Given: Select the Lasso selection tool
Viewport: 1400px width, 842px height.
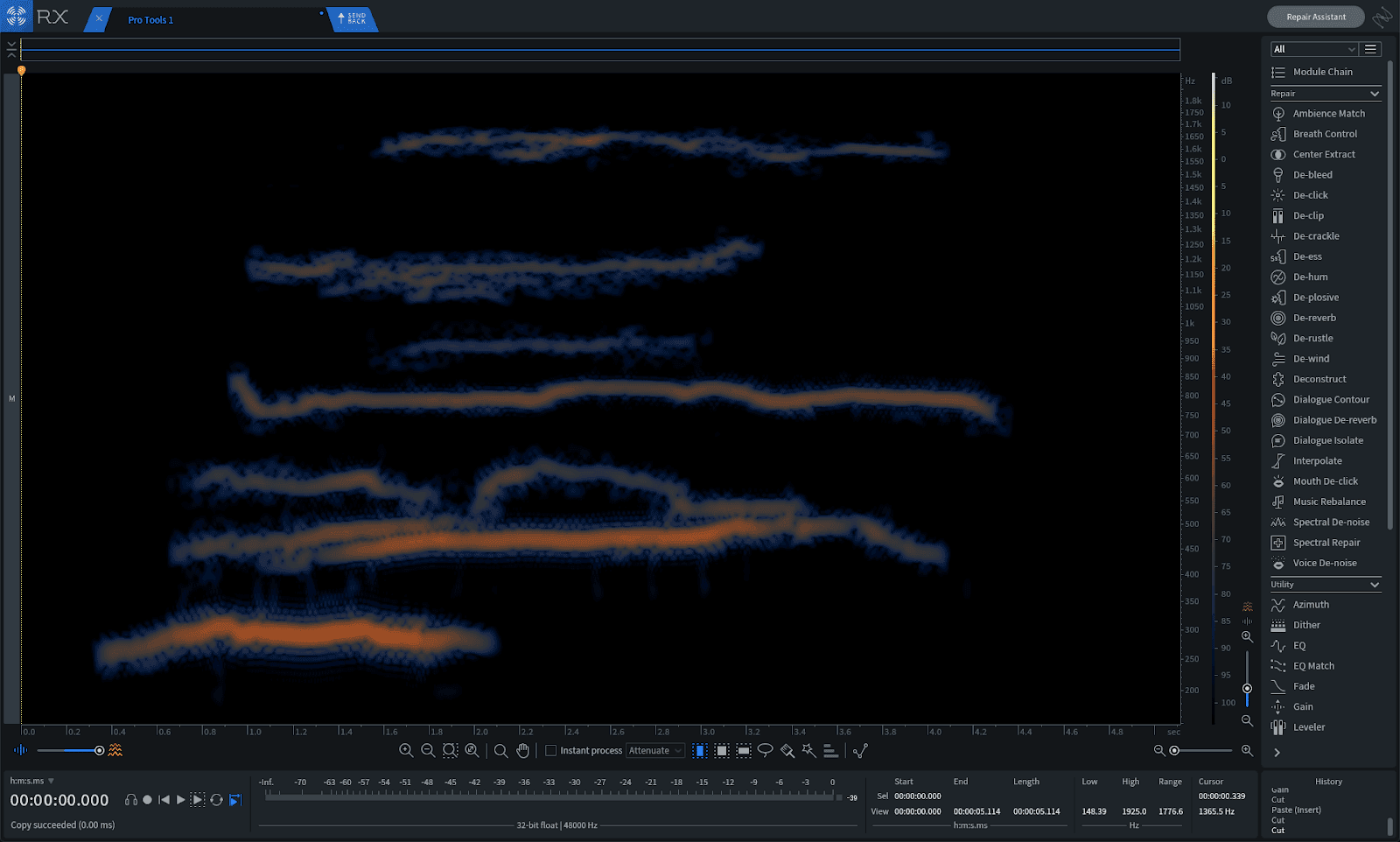Looking at the screenshot, I should click(765, 750).
